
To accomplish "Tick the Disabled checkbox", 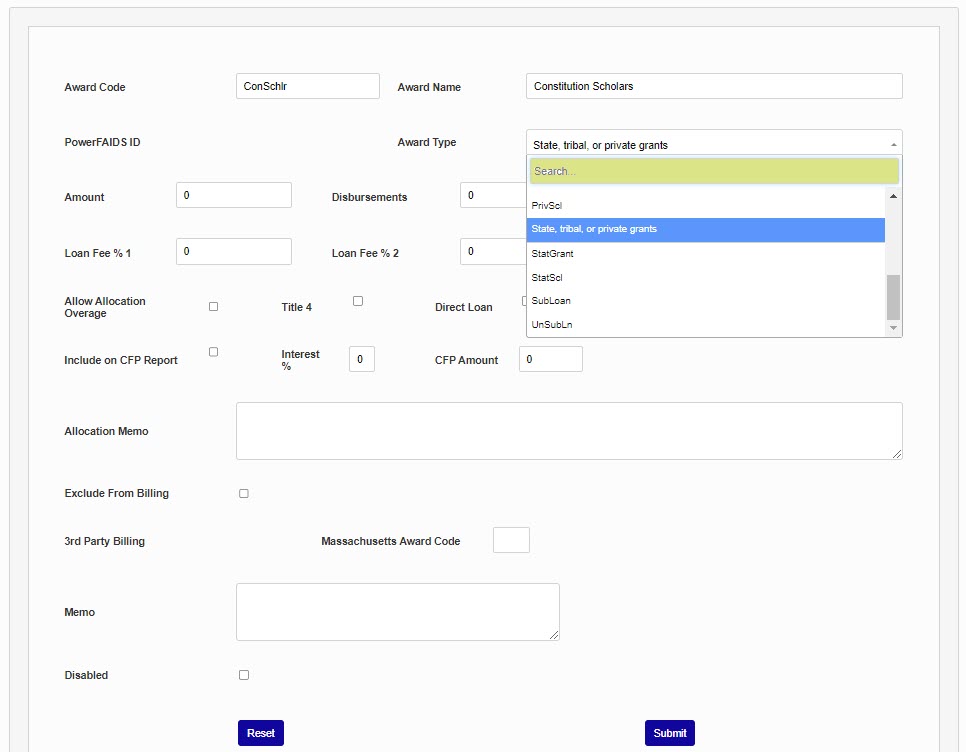I will click(244, 675).
